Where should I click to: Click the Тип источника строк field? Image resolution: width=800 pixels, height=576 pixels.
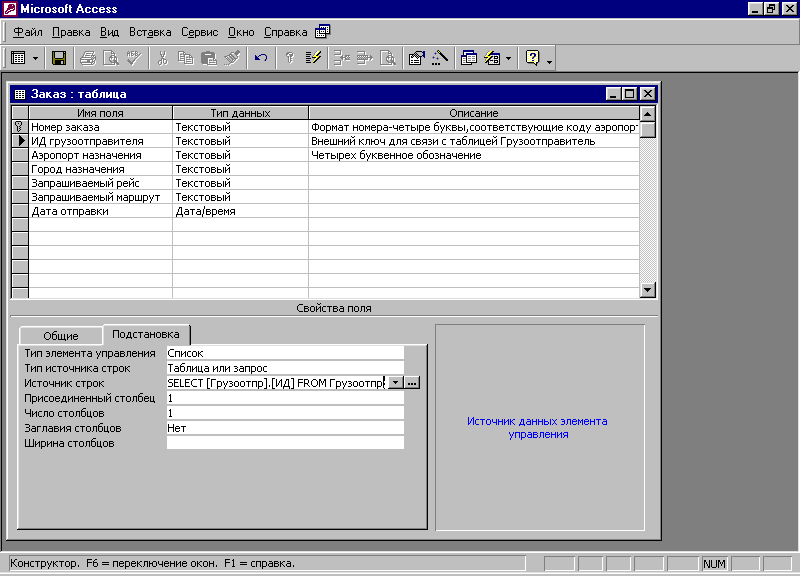click(x=285, y=368)
